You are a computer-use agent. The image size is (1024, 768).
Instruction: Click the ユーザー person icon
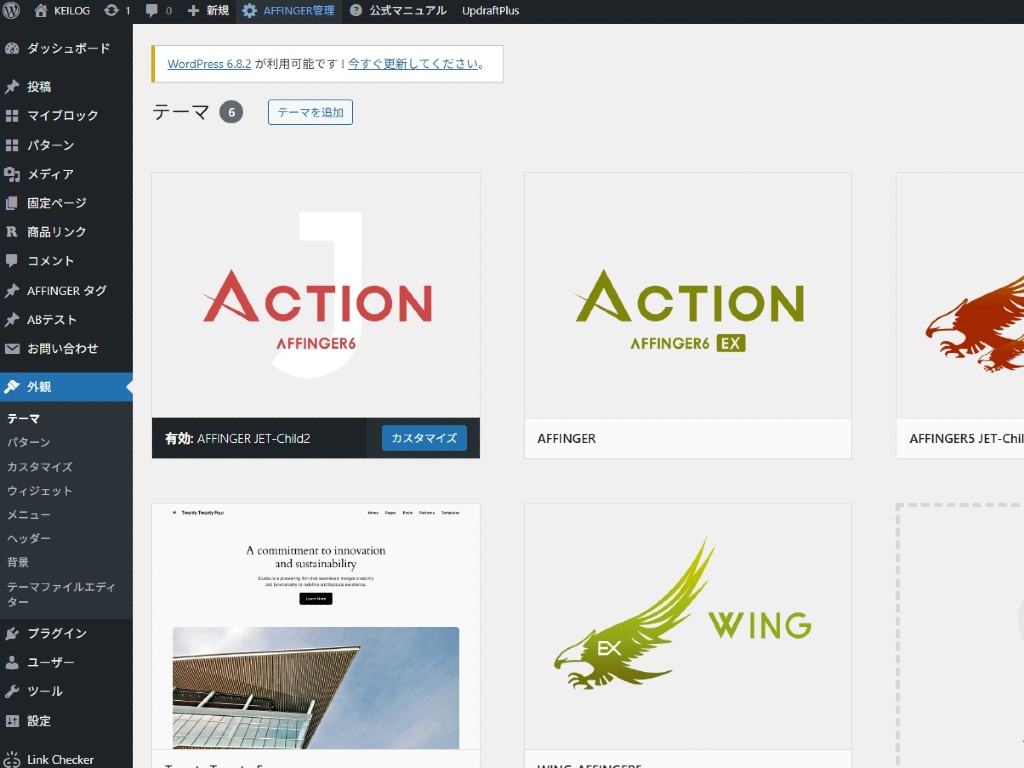12,662
